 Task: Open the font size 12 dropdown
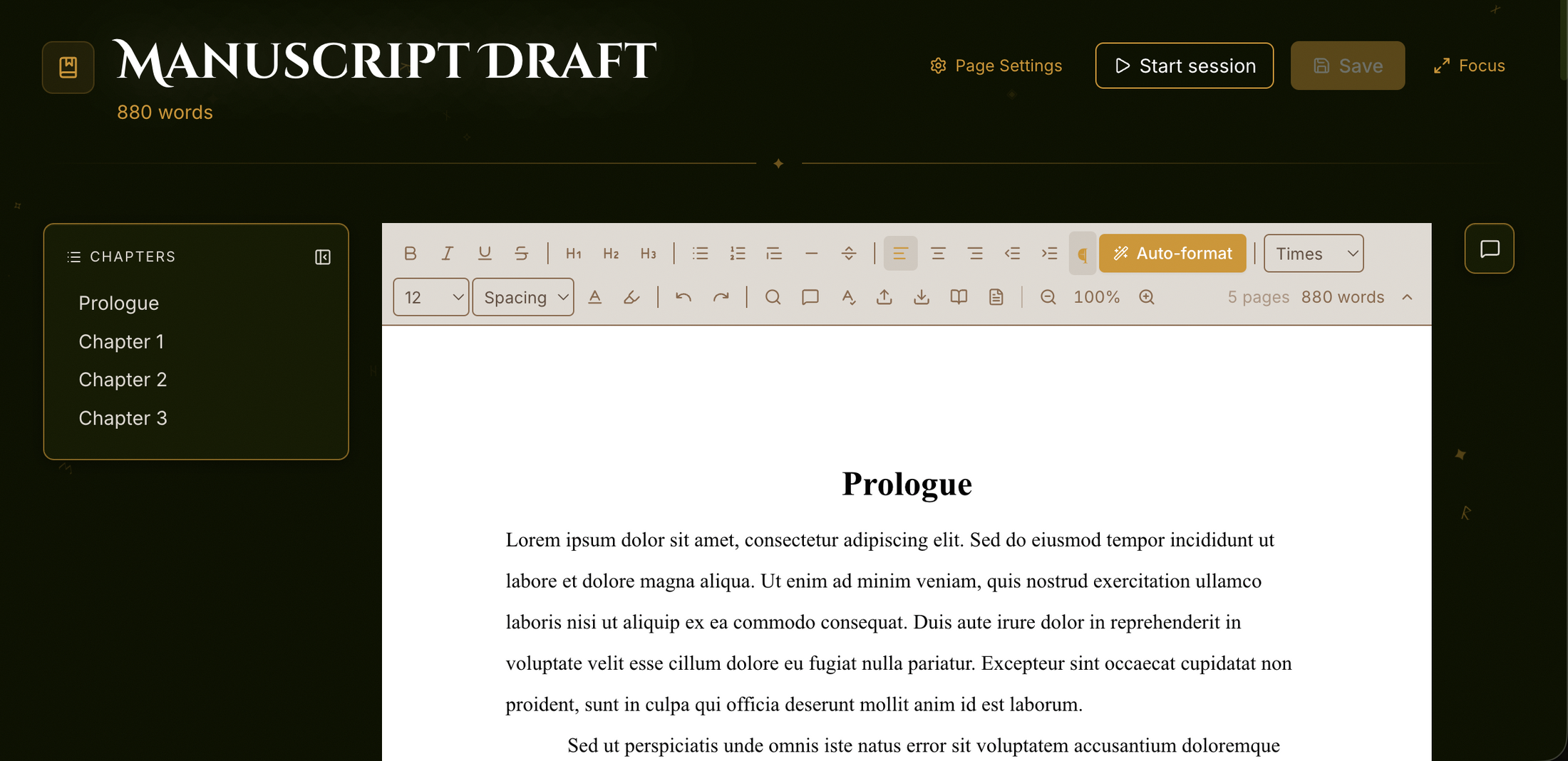(431, 297)
